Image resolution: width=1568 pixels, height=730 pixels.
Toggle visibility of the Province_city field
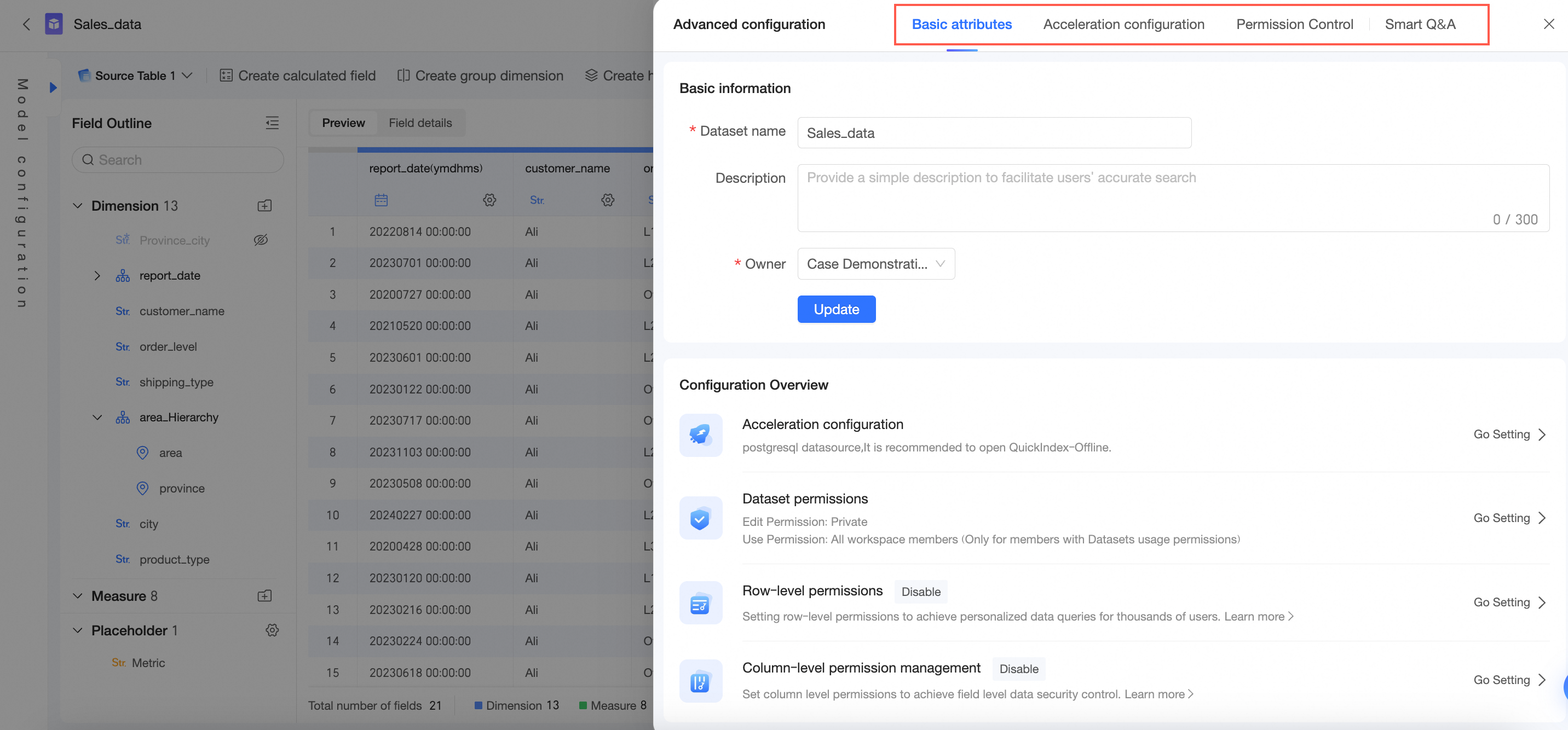pos(261,240)
